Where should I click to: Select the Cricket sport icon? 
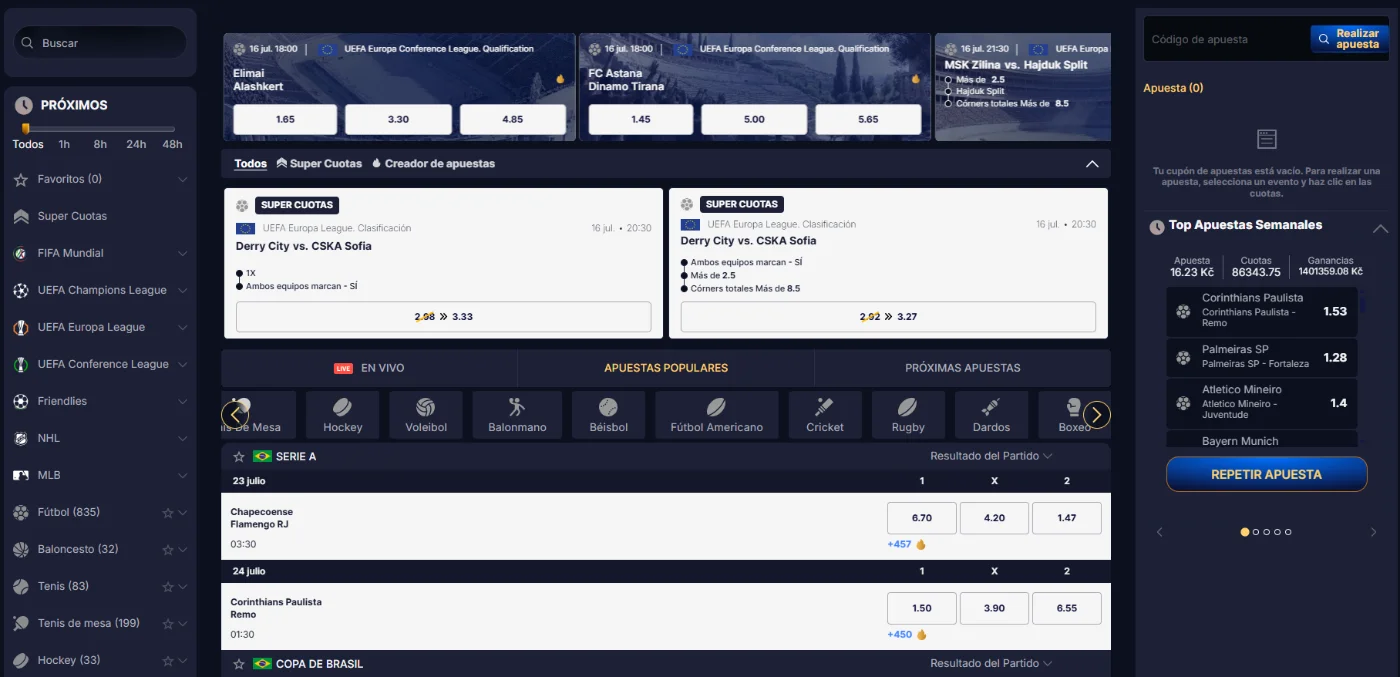pyautogui.click(x=825, y=415)
